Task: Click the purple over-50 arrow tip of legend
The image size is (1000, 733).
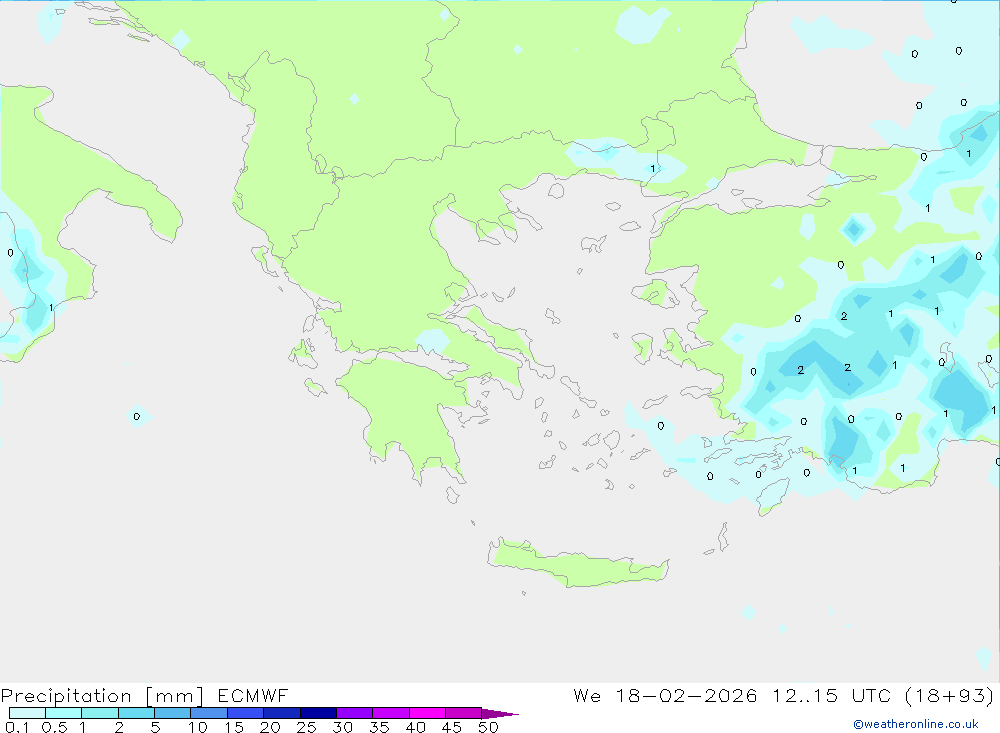Action: [x=500, y=713]
